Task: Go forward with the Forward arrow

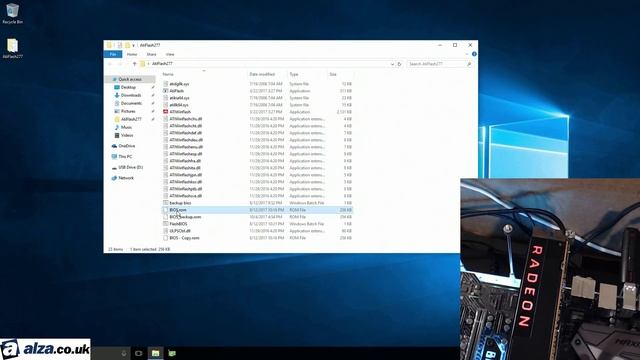Action: click(x=120, y=64)
